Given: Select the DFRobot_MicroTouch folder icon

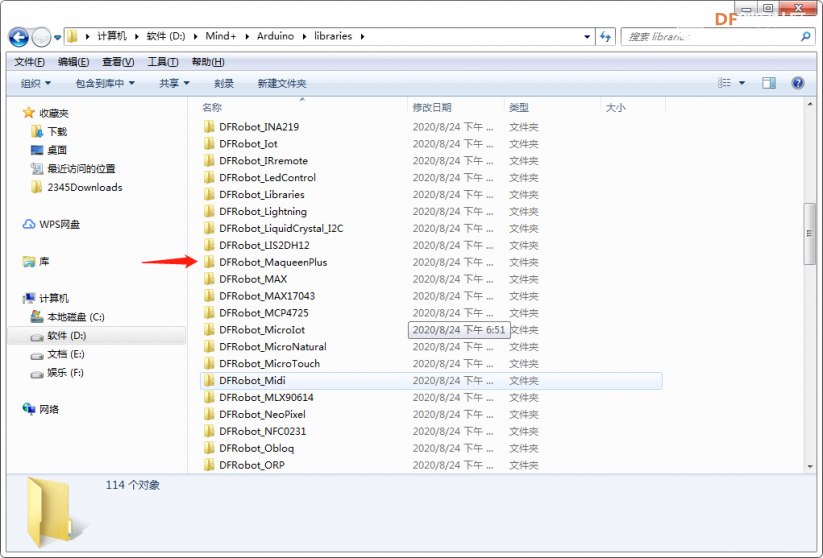Looking at the screenshot, I should 209,363.
